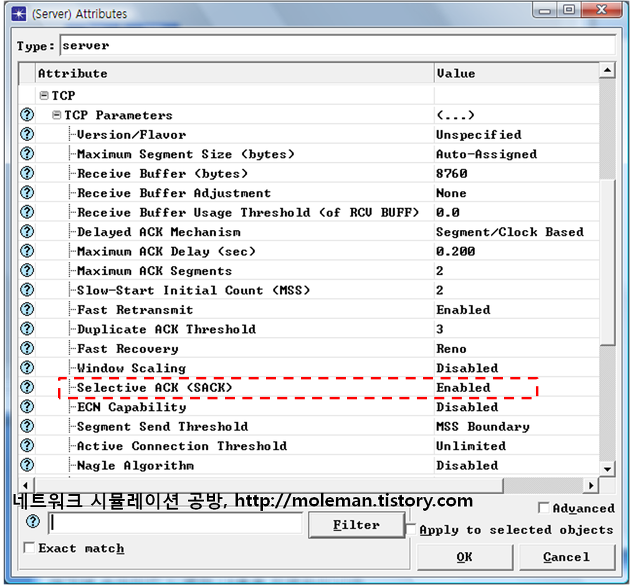This screenshot has height=585, width=630.
Task: Select Nagle Algorithm value Disabled
Action: pos(467,466)
